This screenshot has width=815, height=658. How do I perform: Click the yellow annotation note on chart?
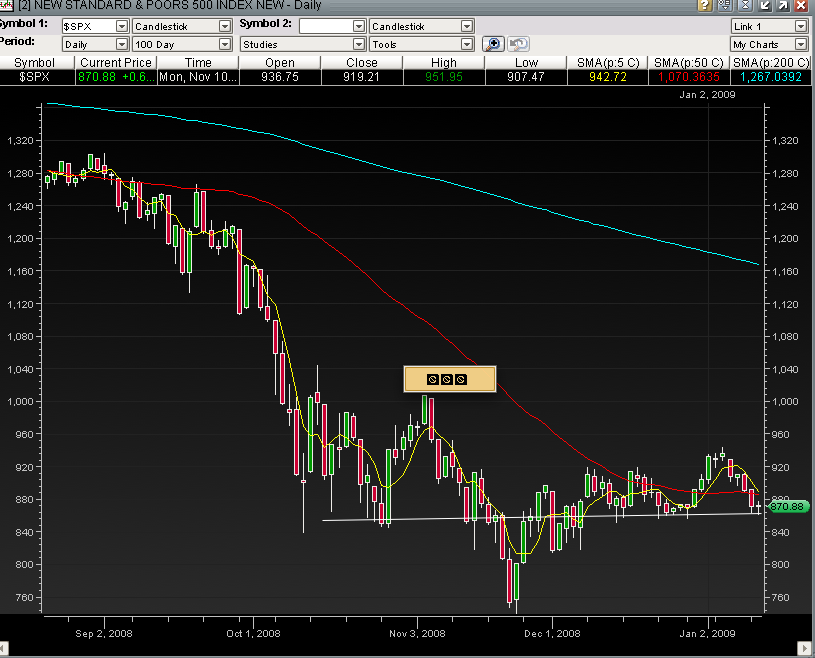[x=449, y=379]
